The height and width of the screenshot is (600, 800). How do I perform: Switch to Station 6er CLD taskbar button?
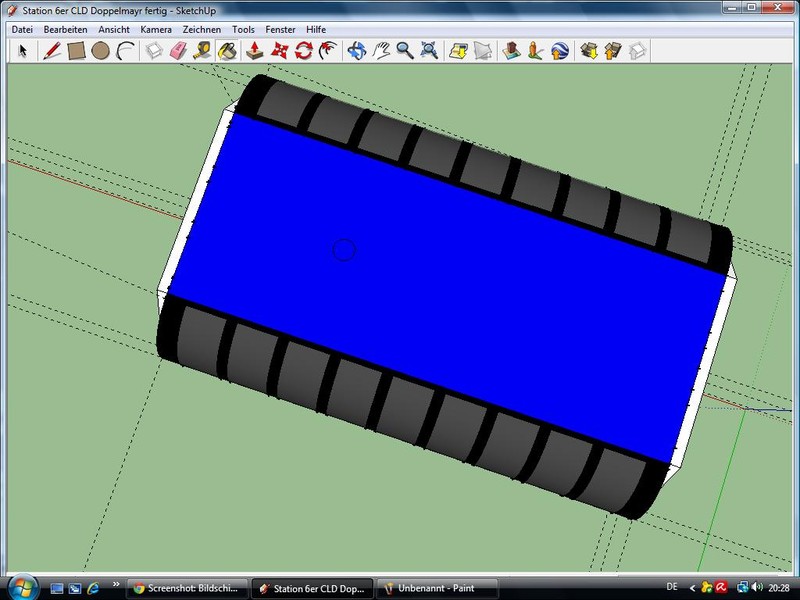tap(312, 588)
